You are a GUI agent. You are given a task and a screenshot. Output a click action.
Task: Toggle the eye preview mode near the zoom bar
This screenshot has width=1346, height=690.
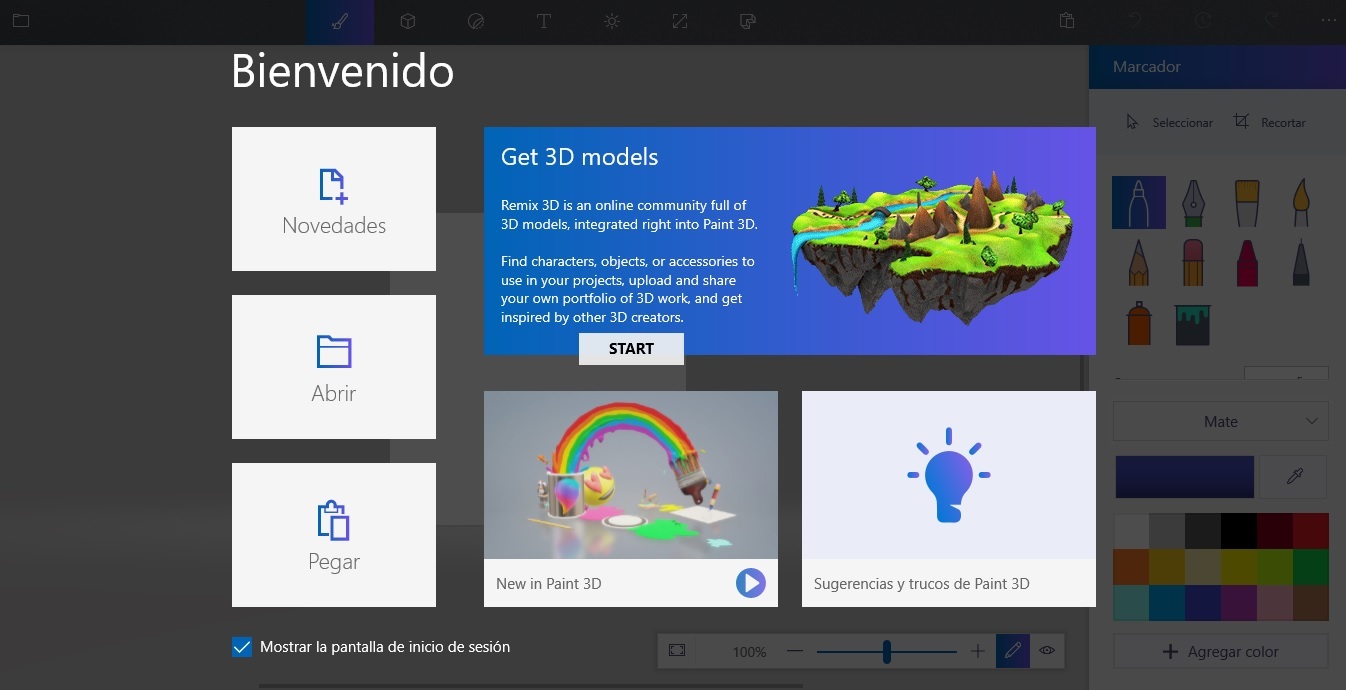pos(1047,650)
